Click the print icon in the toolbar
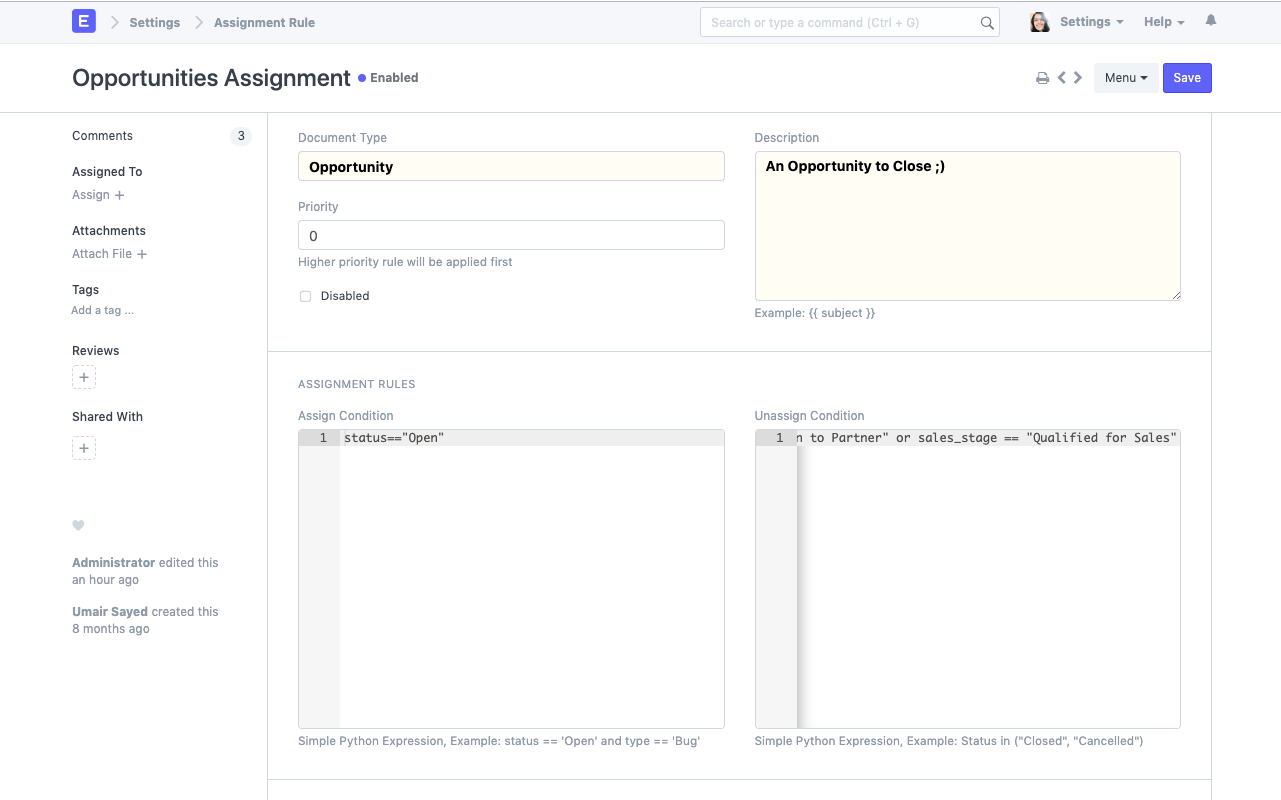This screenshot has width=1281, height=800. tap(1042, 77)
